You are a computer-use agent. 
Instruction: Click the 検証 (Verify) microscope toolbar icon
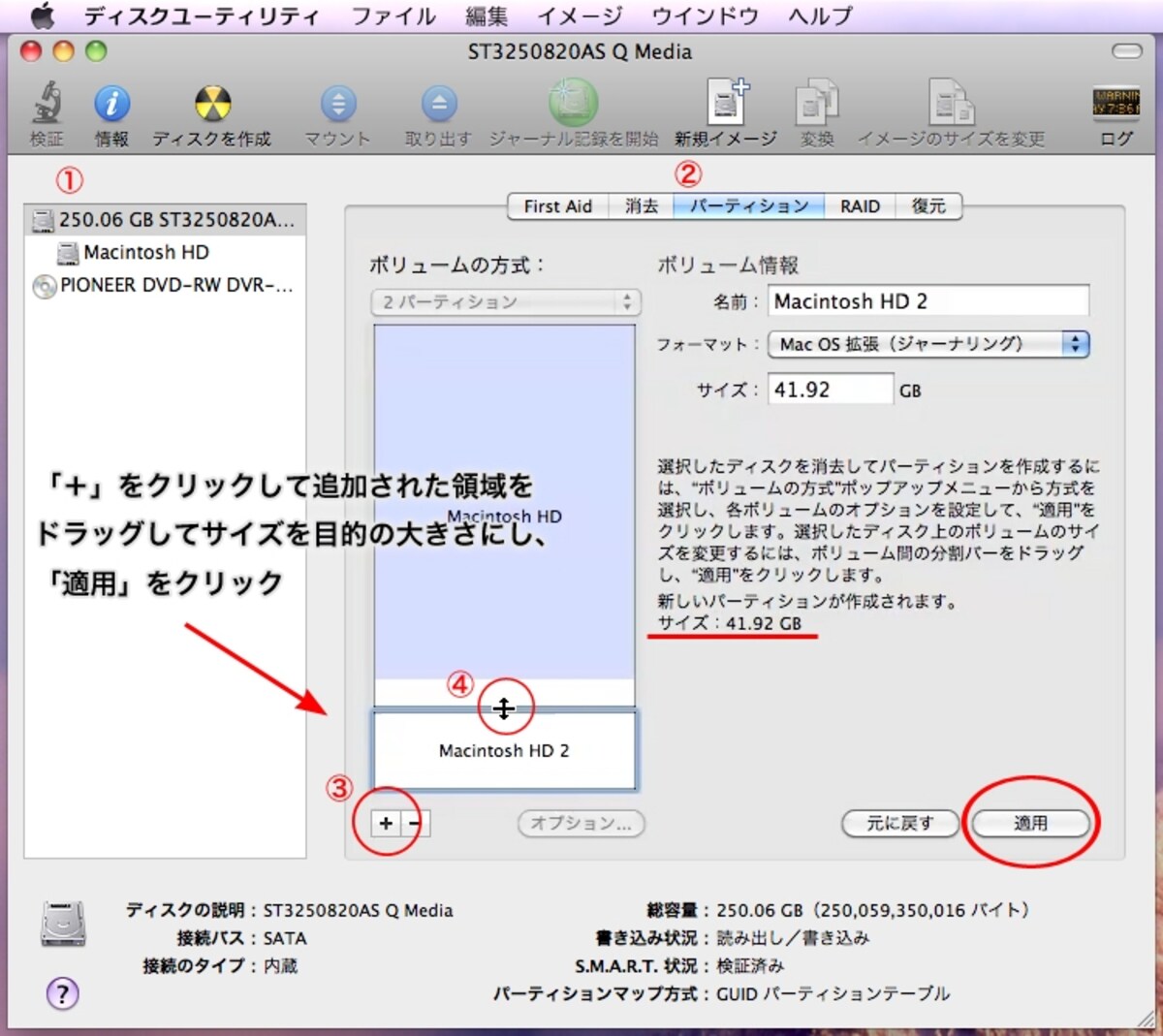46,103
